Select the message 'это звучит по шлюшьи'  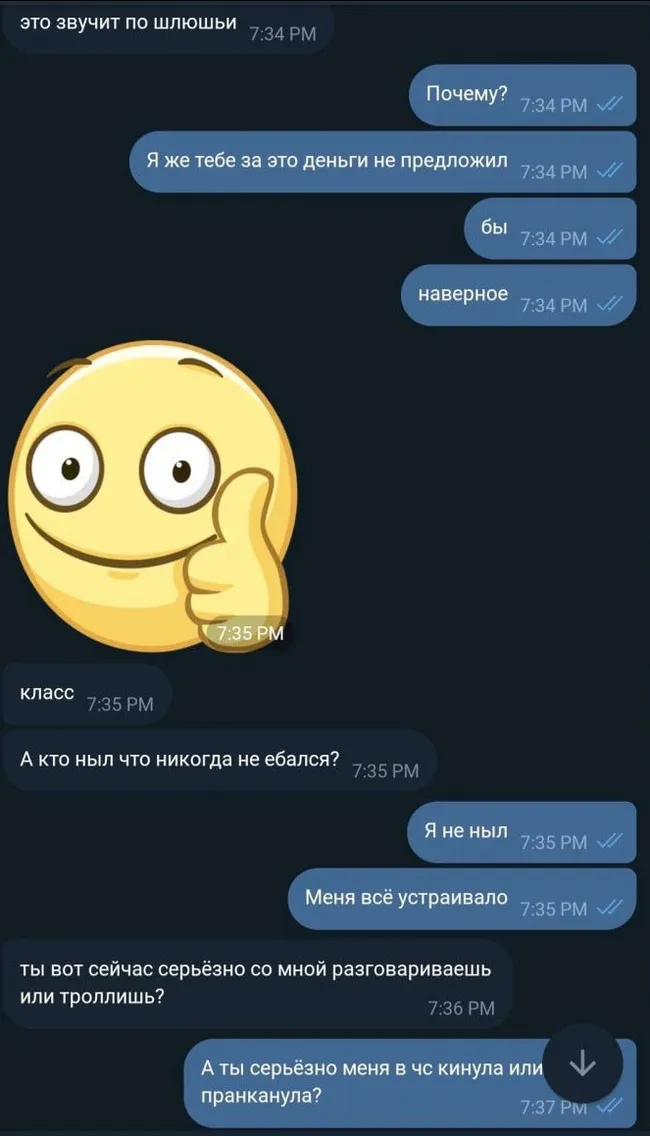tap(168, 28)
